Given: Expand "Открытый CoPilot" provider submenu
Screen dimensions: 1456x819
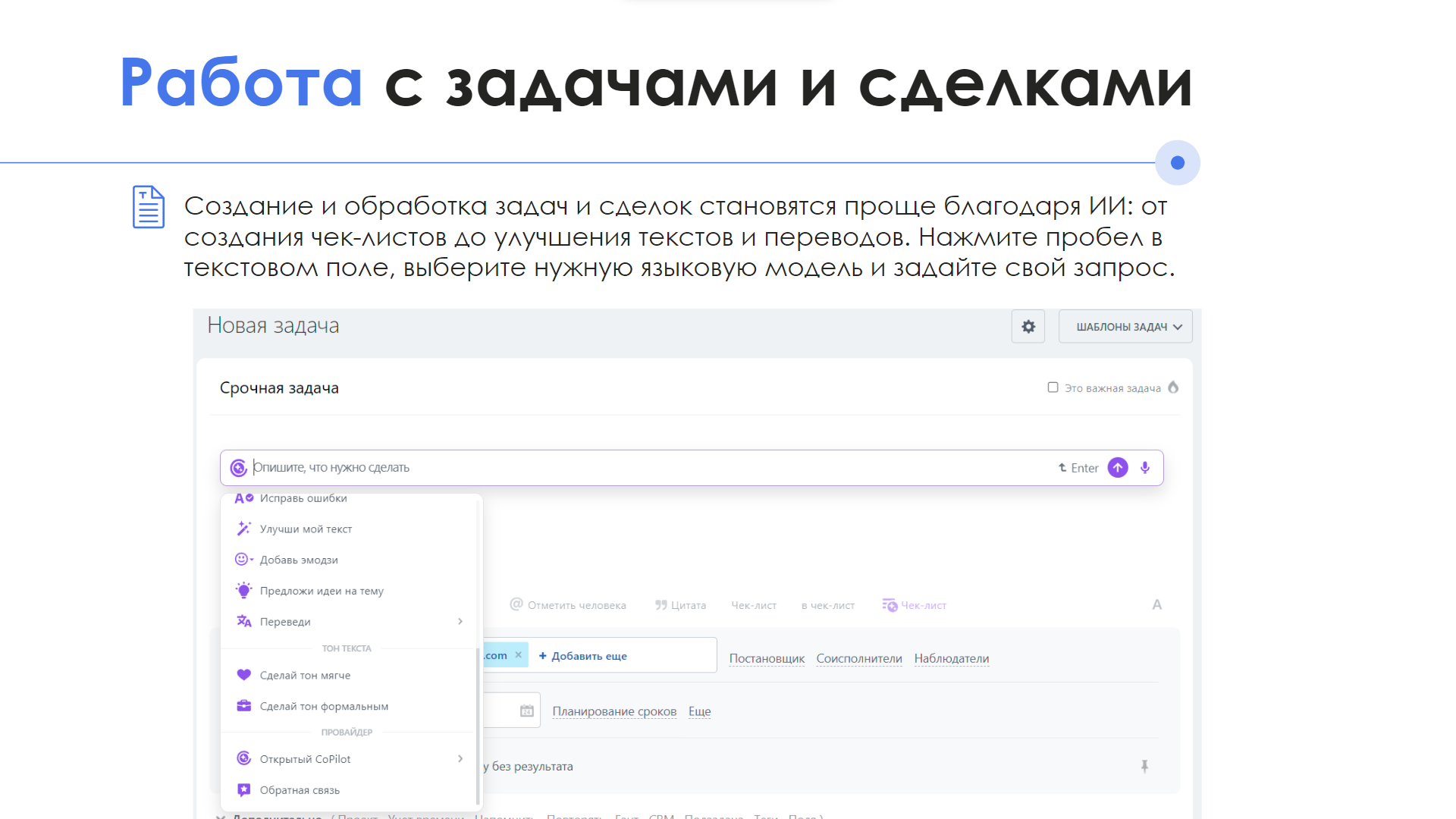Looking at the screenshot, I should coord(460,759).
